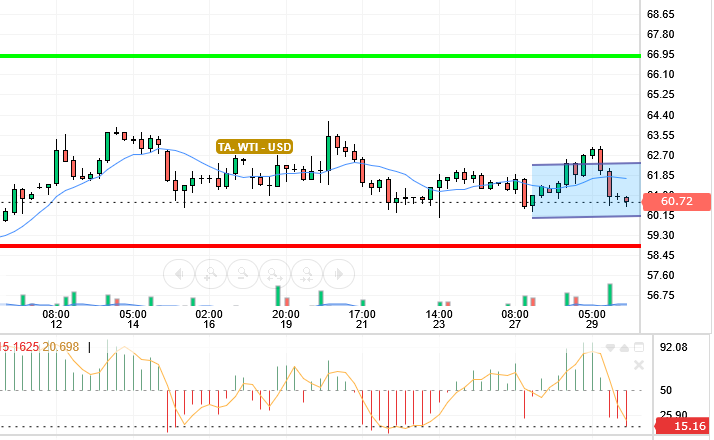Expand horizontally with the outward-arrows magnifier icon
Image resolution: width=714 pixels, height=440 pixels.
275,274
